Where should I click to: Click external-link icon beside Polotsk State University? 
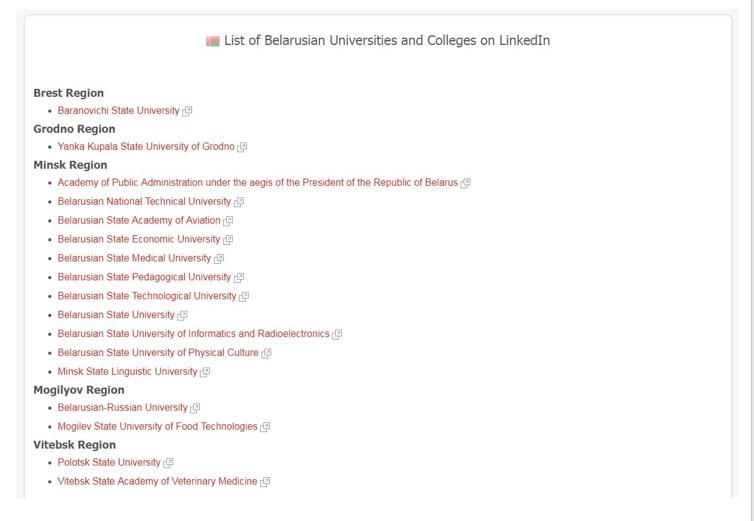point(168,463)
